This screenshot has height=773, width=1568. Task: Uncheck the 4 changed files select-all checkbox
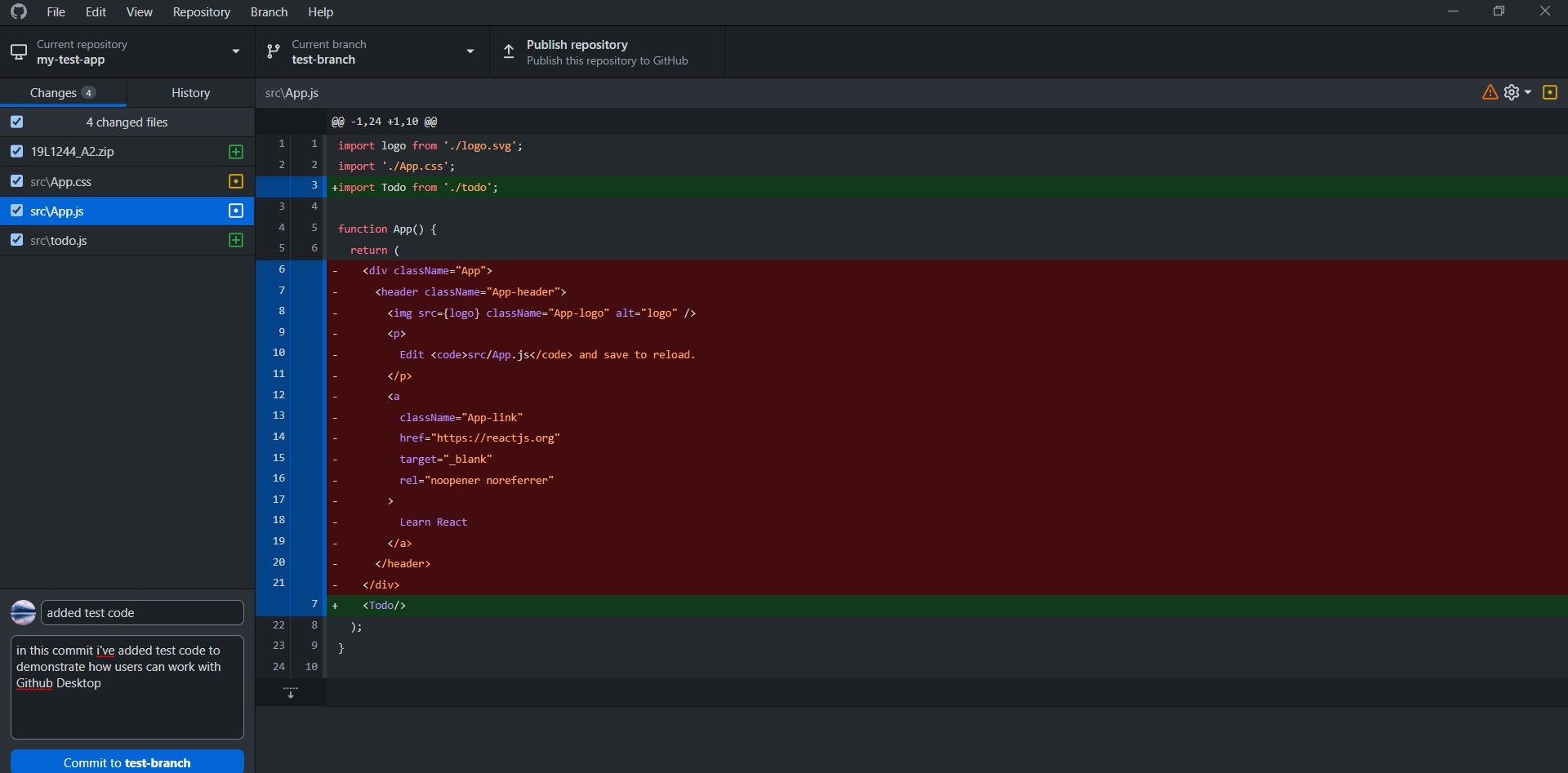click(17, 122)
